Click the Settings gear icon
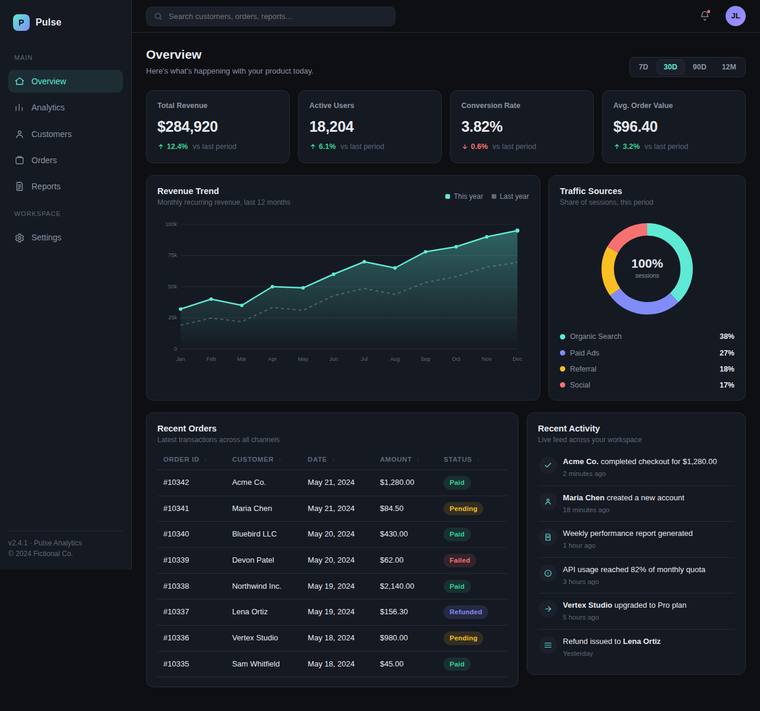 [19, 237]
